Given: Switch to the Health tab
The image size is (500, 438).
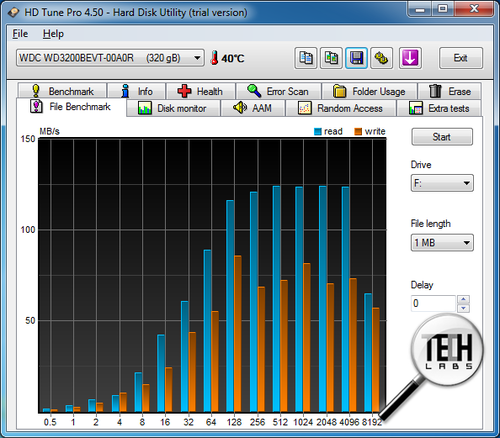Looking at the screenshot, I should 201,91.
